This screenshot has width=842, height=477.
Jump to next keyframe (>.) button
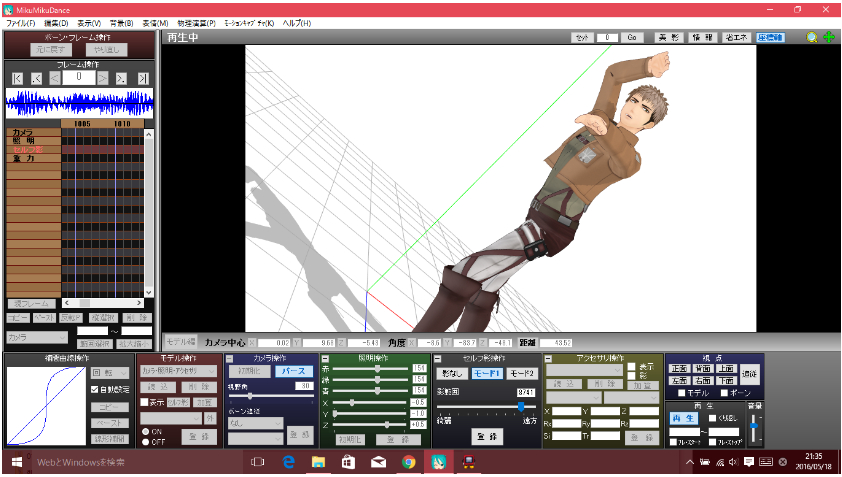[x=122, y=78]
